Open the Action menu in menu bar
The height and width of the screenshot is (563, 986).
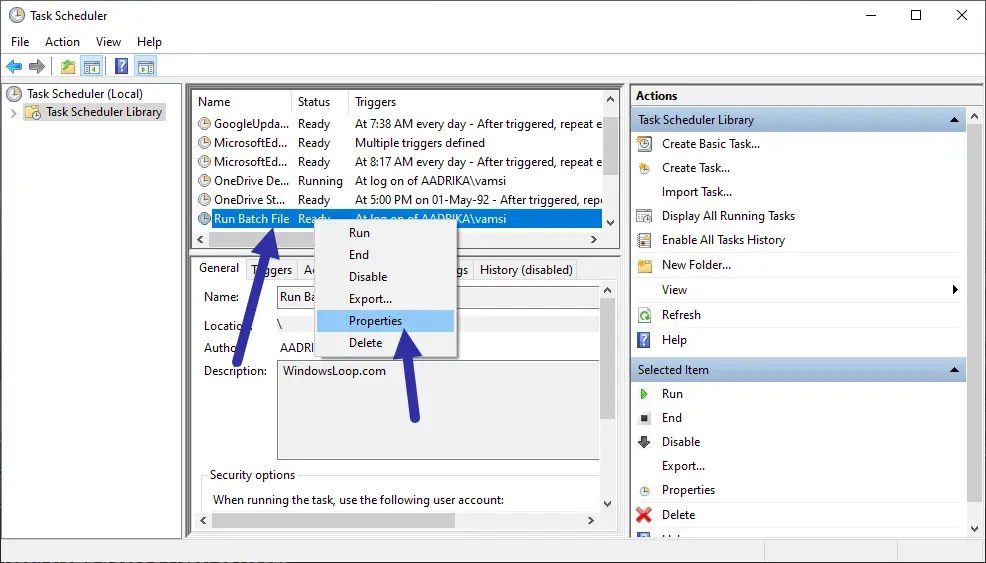(x=62, y=42)
